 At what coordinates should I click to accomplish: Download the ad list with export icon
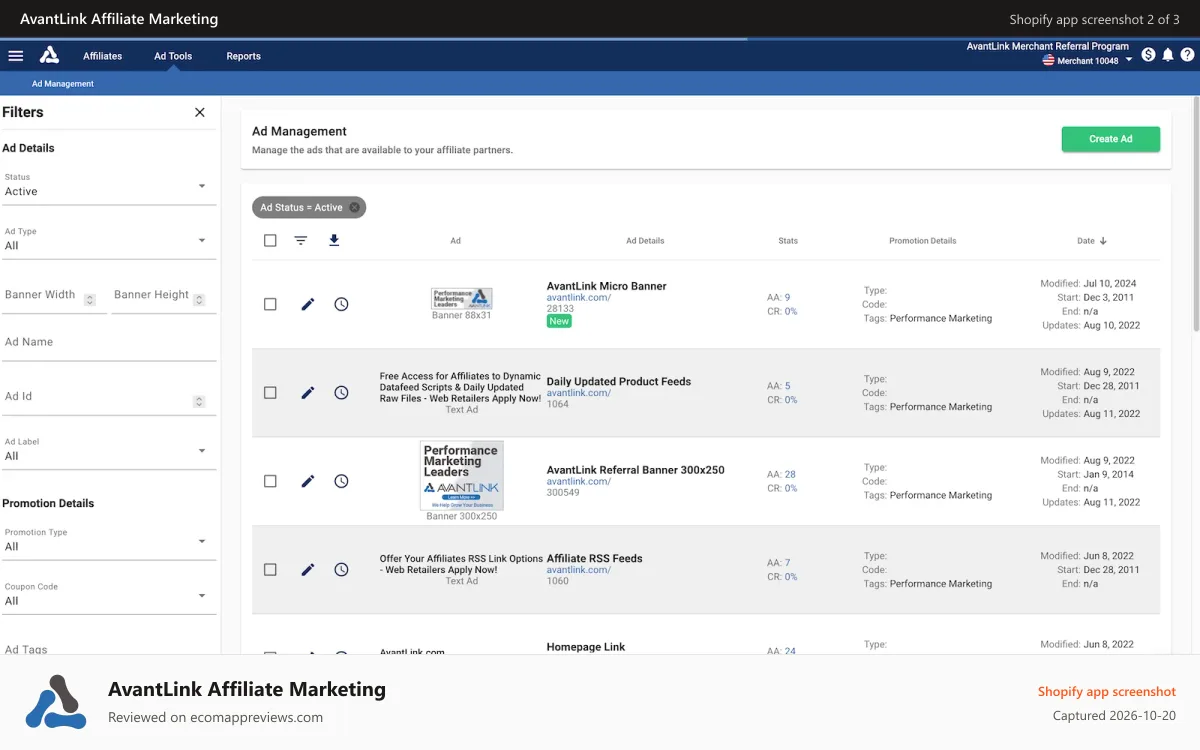point(334,240)
